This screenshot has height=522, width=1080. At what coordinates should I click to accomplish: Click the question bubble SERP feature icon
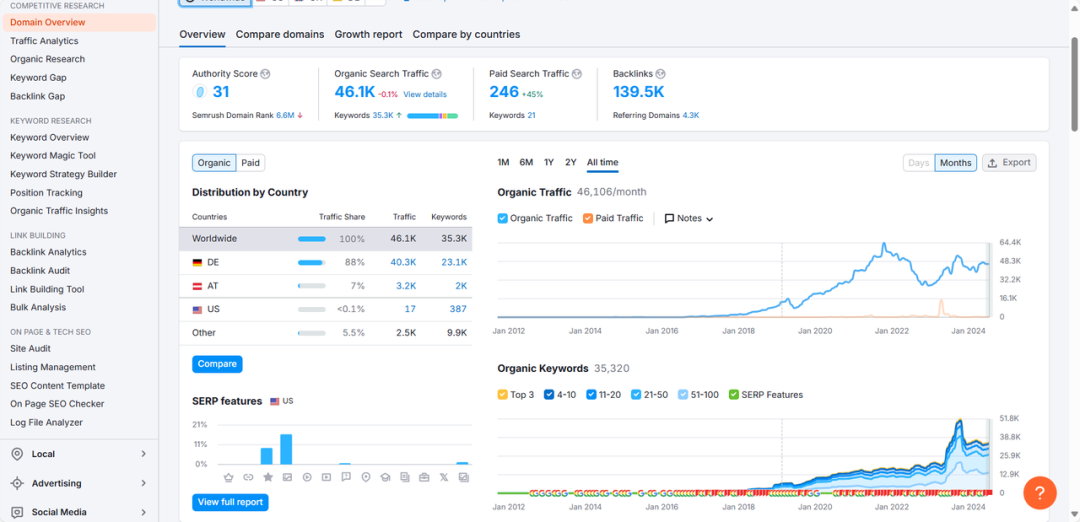click(x=346, y=477)
